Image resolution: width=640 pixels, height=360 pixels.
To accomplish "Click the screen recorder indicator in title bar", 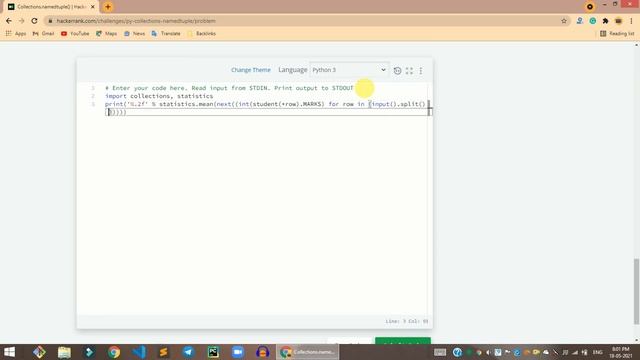I will point(590,7).
